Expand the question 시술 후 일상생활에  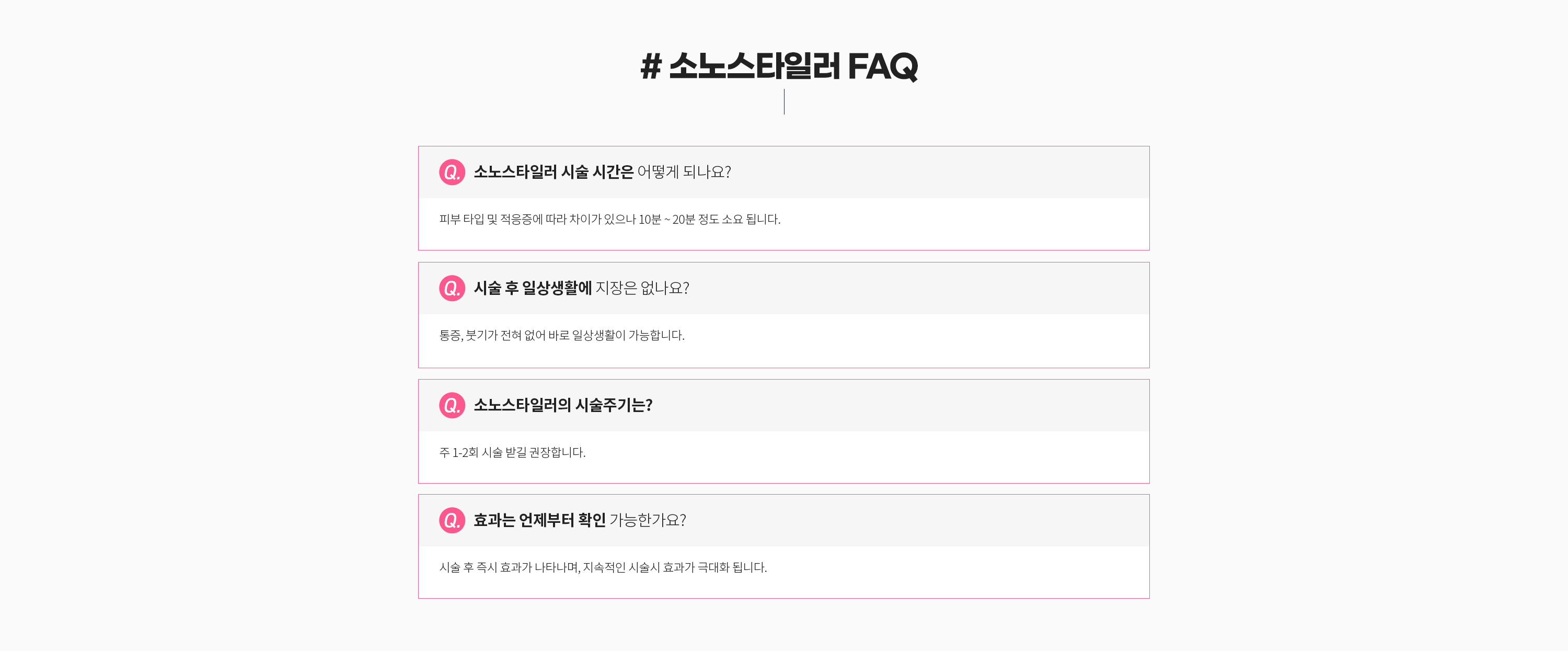[783, 289]
